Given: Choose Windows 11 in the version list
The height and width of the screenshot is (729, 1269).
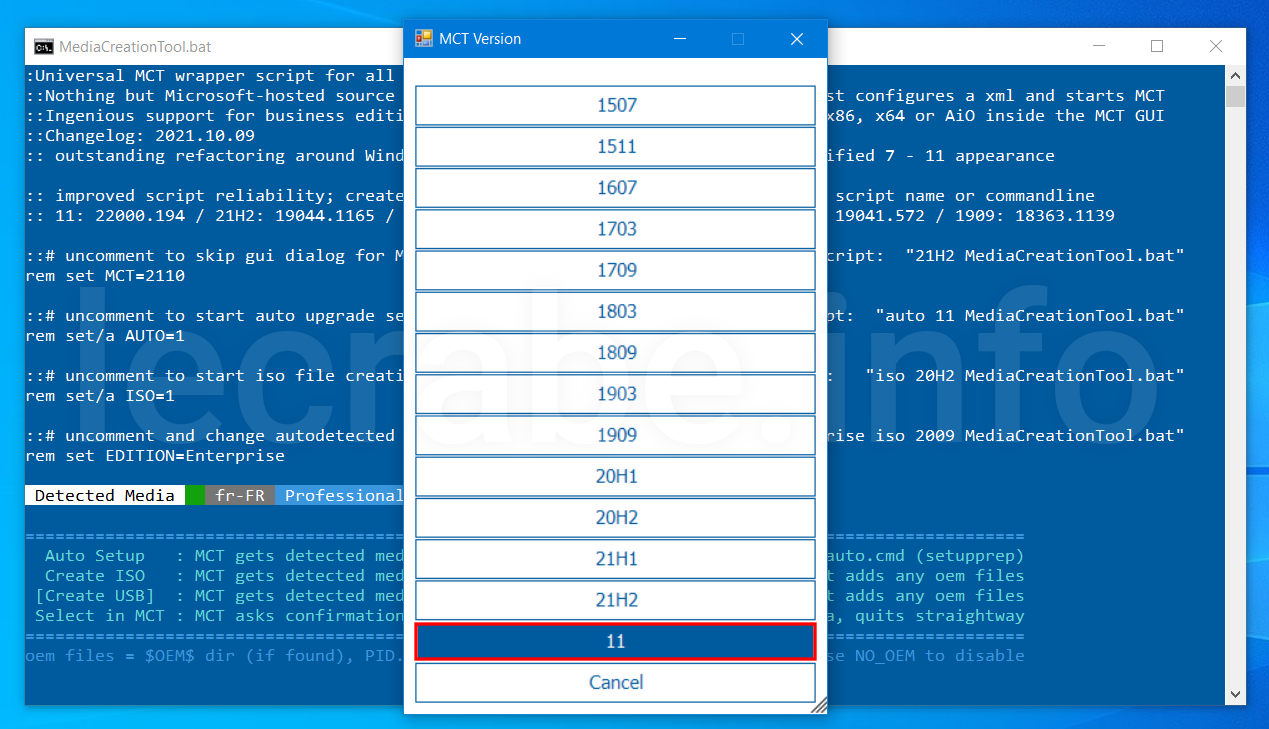Looking at the screenshot, I should 616,641.
